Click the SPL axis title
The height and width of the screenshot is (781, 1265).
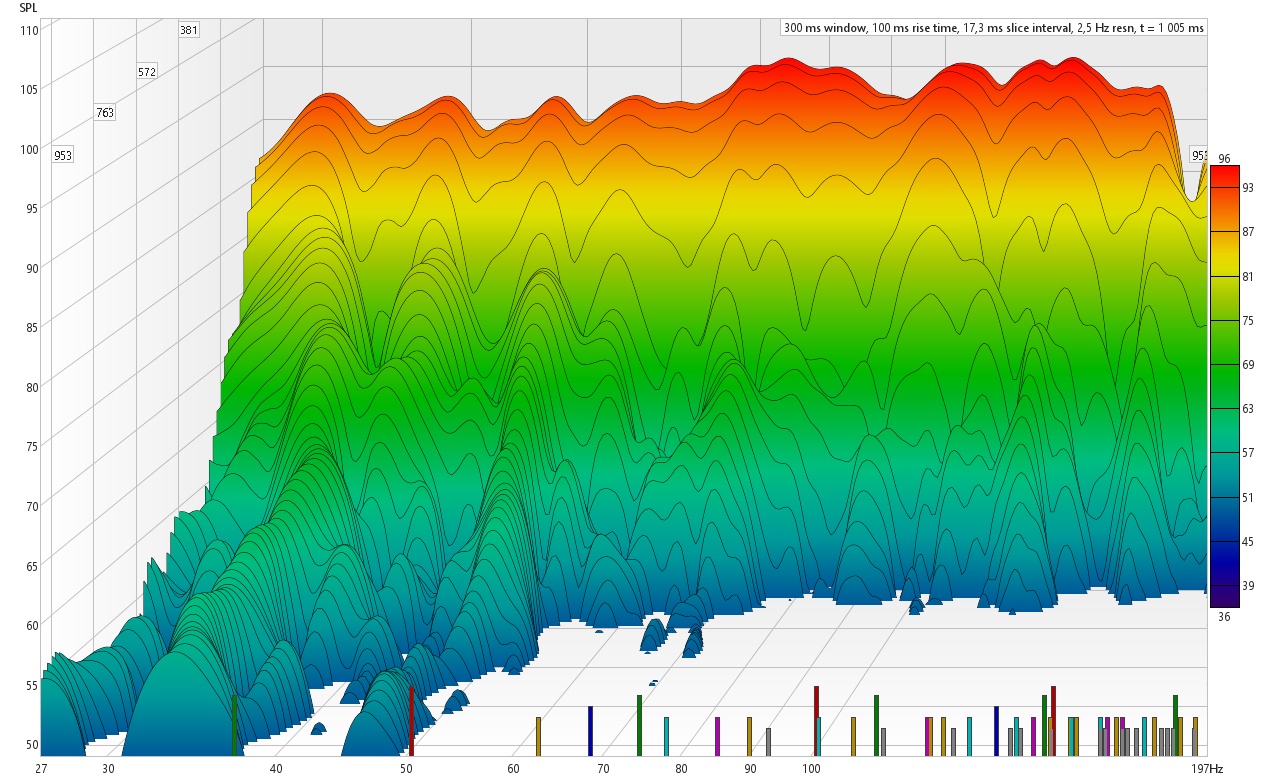click(x=27, y=7)
